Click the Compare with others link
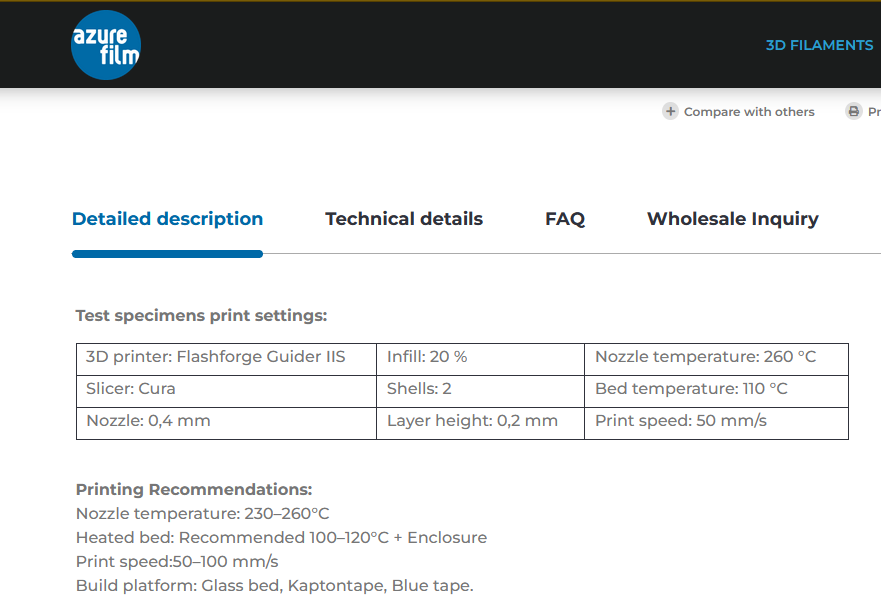 click(749, 112)
